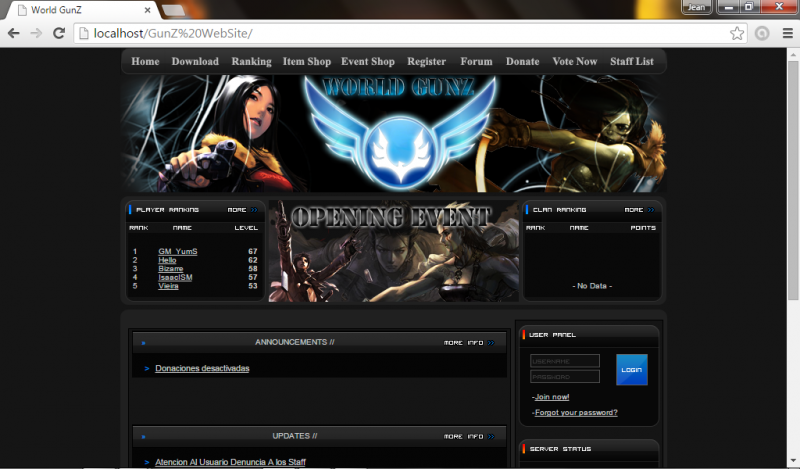This screenshot has width=800, height=469.
Task: Click the scrollbar up arrow
Action: point(793,53)
